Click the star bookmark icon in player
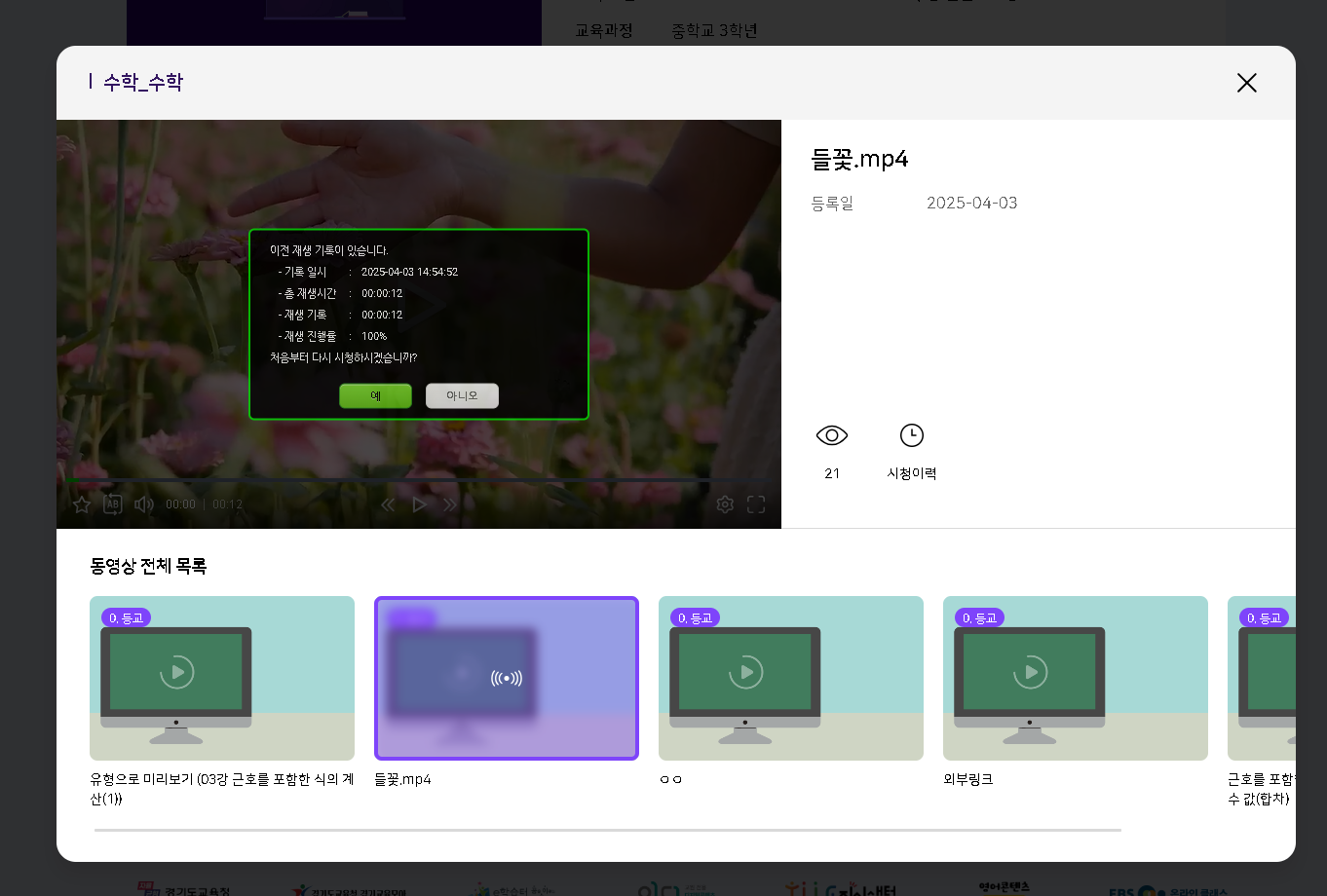Screen dimensions: 1327x896 pos(82,504)
